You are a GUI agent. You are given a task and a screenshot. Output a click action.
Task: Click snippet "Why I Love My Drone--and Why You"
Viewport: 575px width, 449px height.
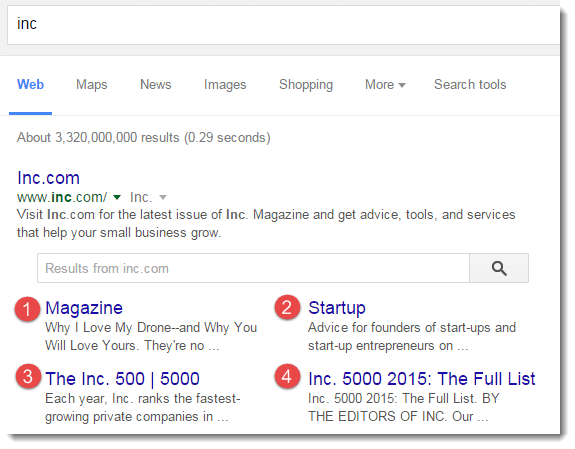click(x=151, y=328)
